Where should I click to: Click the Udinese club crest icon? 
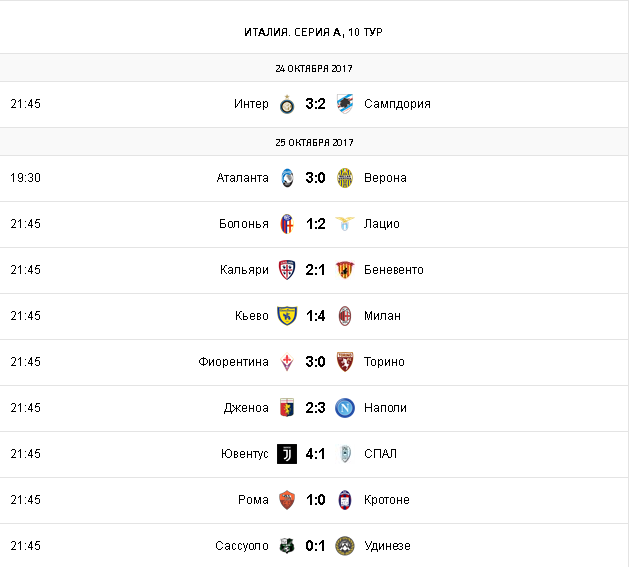click(x=345, y=546)
